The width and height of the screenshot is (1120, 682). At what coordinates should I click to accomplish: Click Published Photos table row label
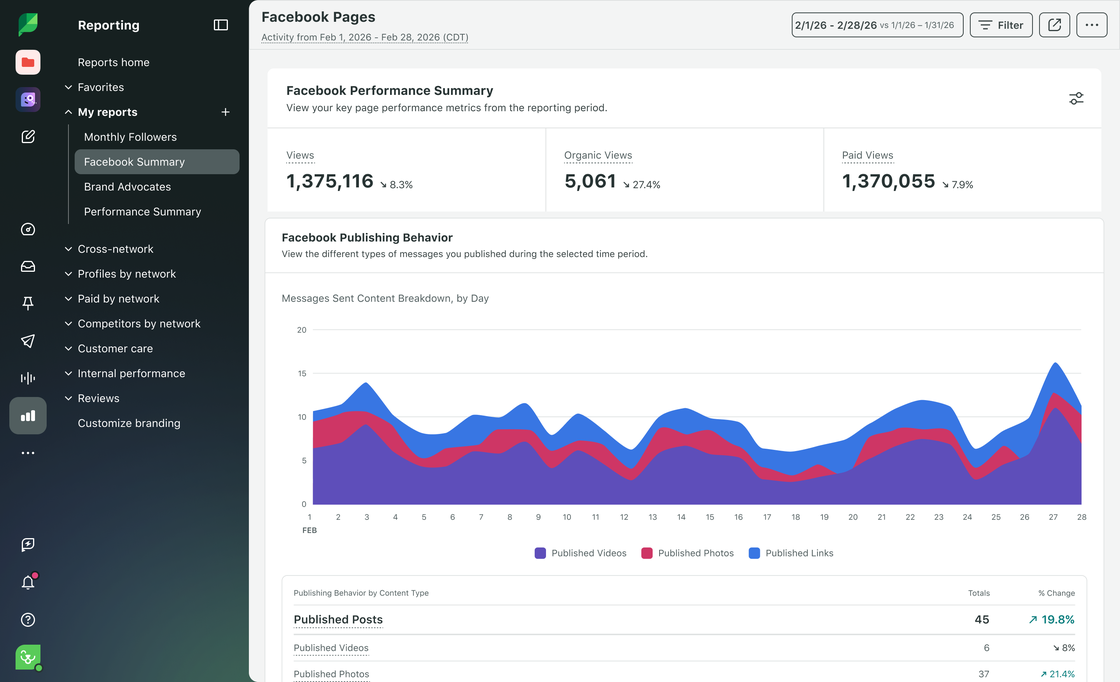[331, 674]
